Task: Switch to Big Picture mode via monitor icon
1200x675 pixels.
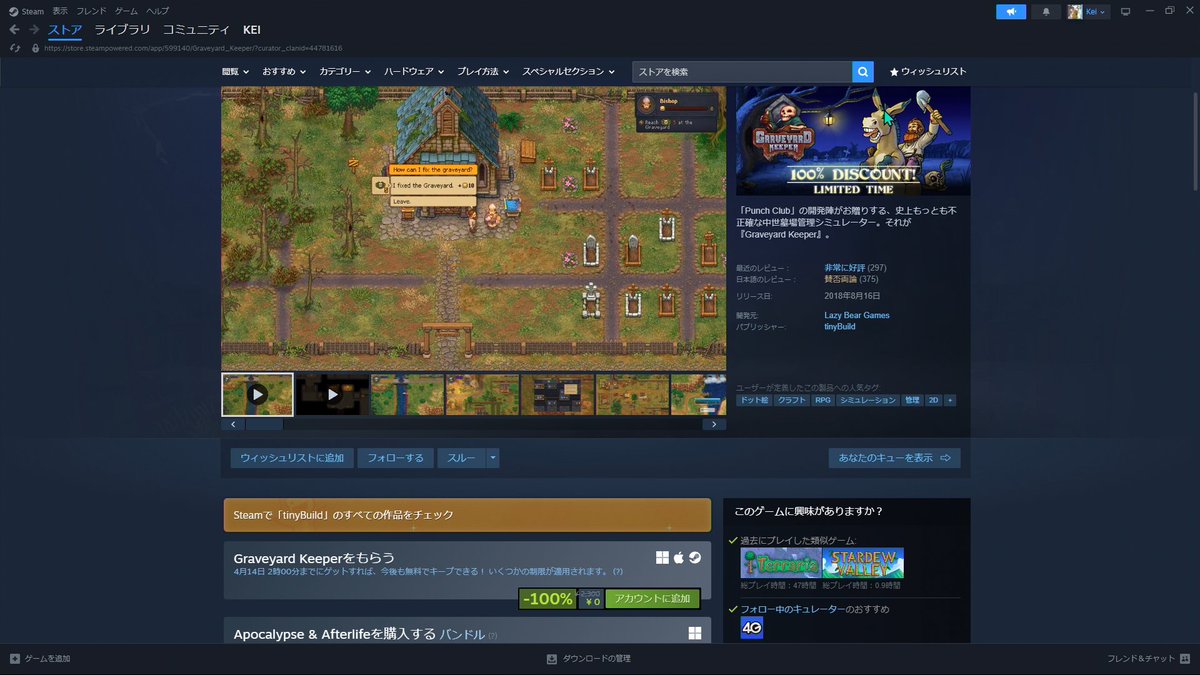Action: [1125, 11]
